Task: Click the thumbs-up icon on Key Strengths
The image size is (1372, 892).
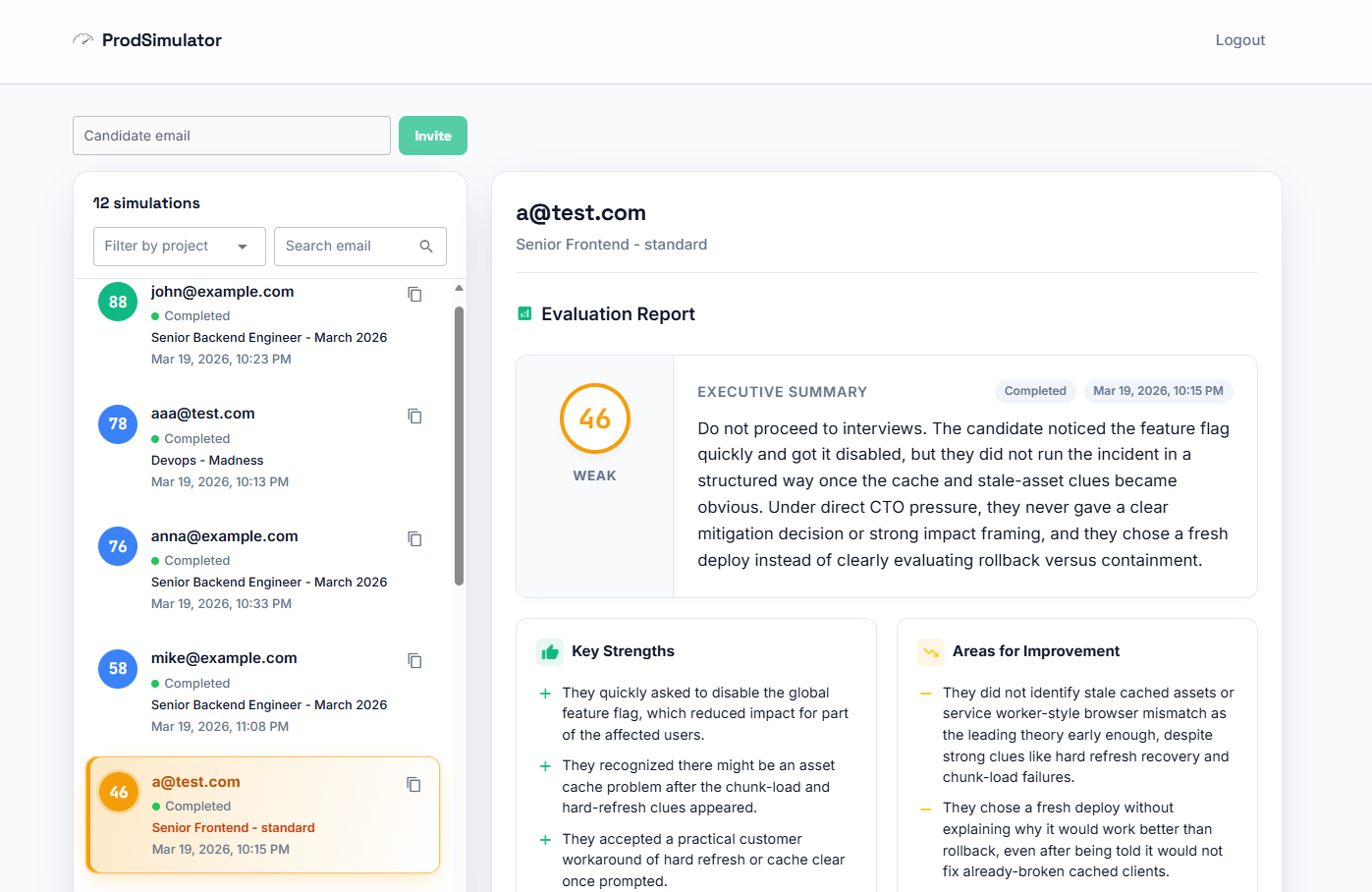Action: pyautogui.click(x=548, y=651)
